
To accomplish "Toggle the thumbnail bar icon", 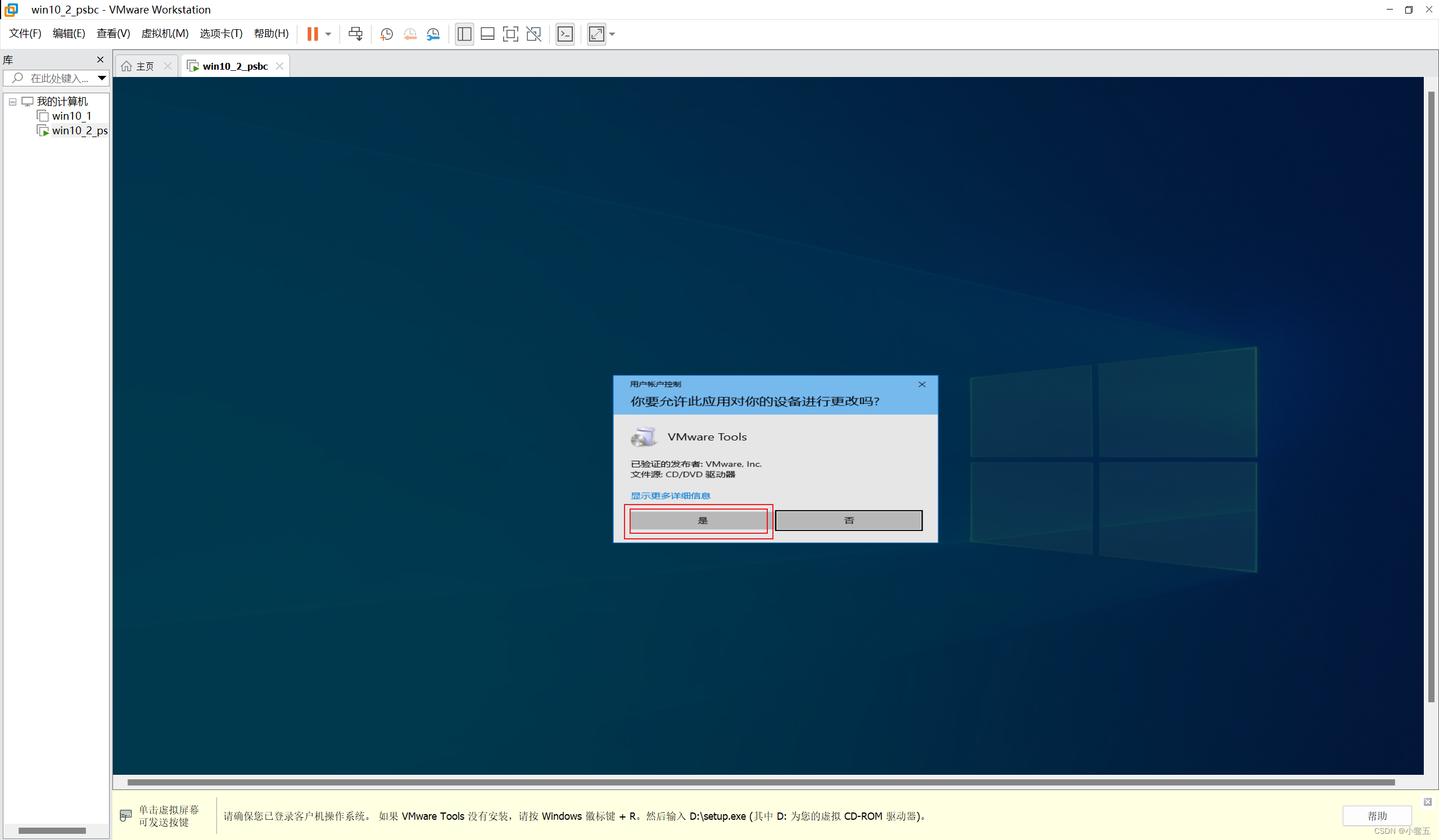I will [487, 34].
